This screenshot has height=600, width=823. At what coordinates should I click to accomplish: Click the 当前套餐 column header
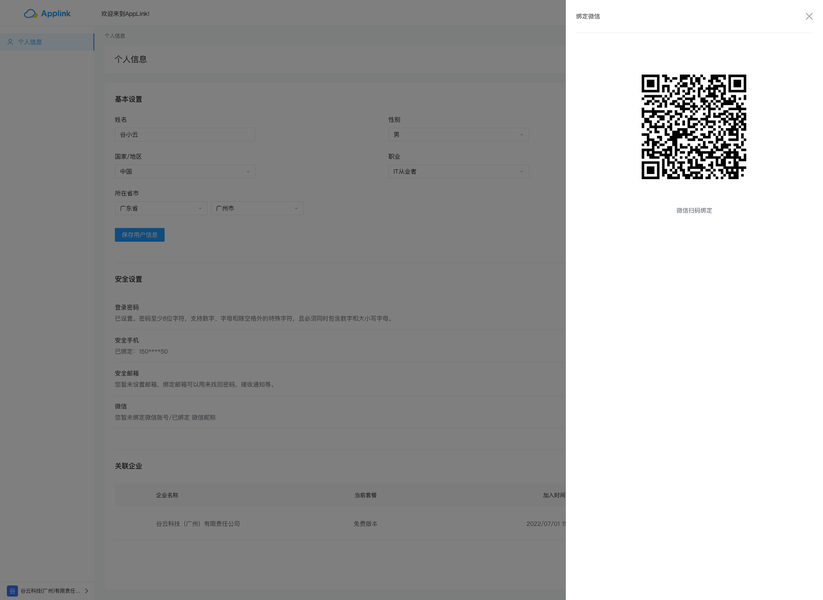(x=365, y=495)
